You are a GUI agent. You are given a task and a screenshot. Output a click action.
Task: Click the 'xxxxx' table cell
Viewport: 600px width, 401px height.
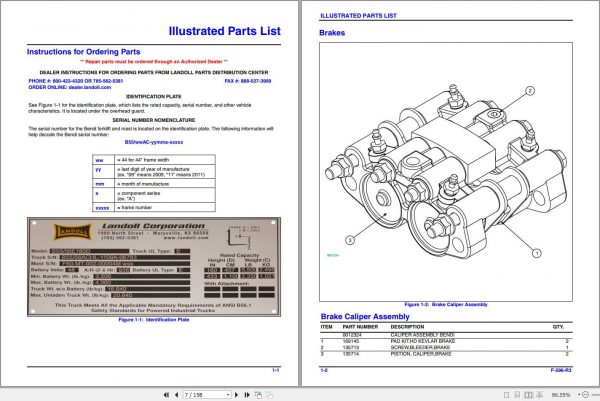point(103,207)
